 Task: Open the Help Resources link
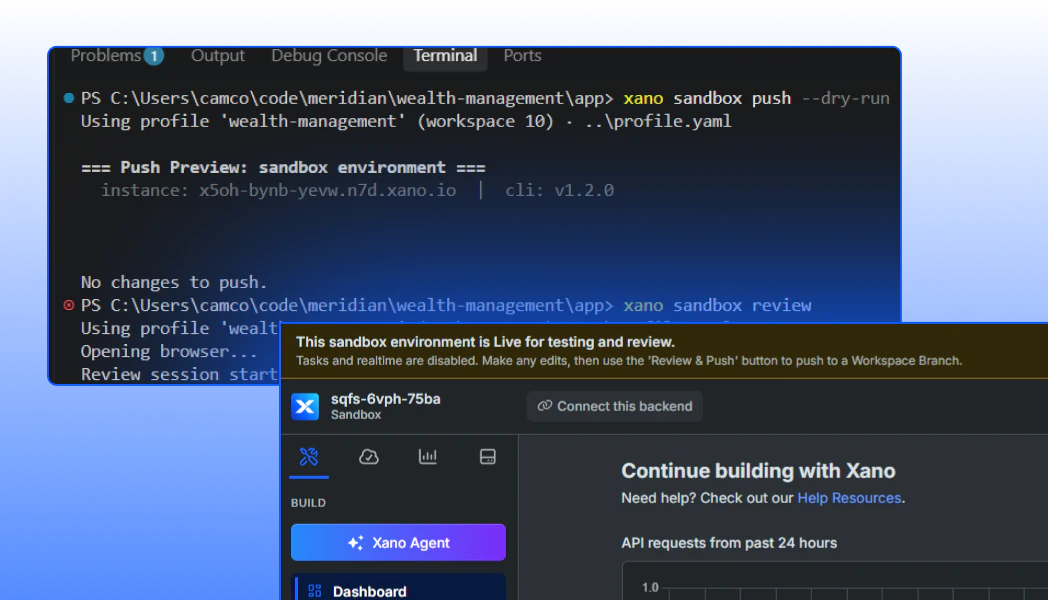849,498
